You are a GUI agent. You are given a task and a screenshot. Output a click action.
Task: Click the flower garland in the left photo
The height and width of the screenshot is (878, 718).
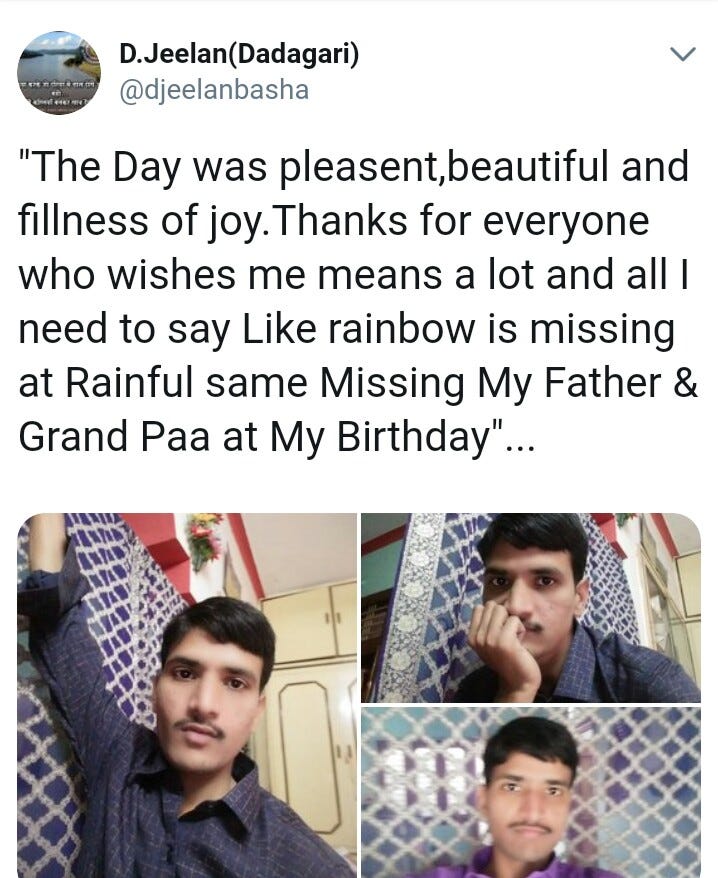pyautogui.click(x=204, y=539)
